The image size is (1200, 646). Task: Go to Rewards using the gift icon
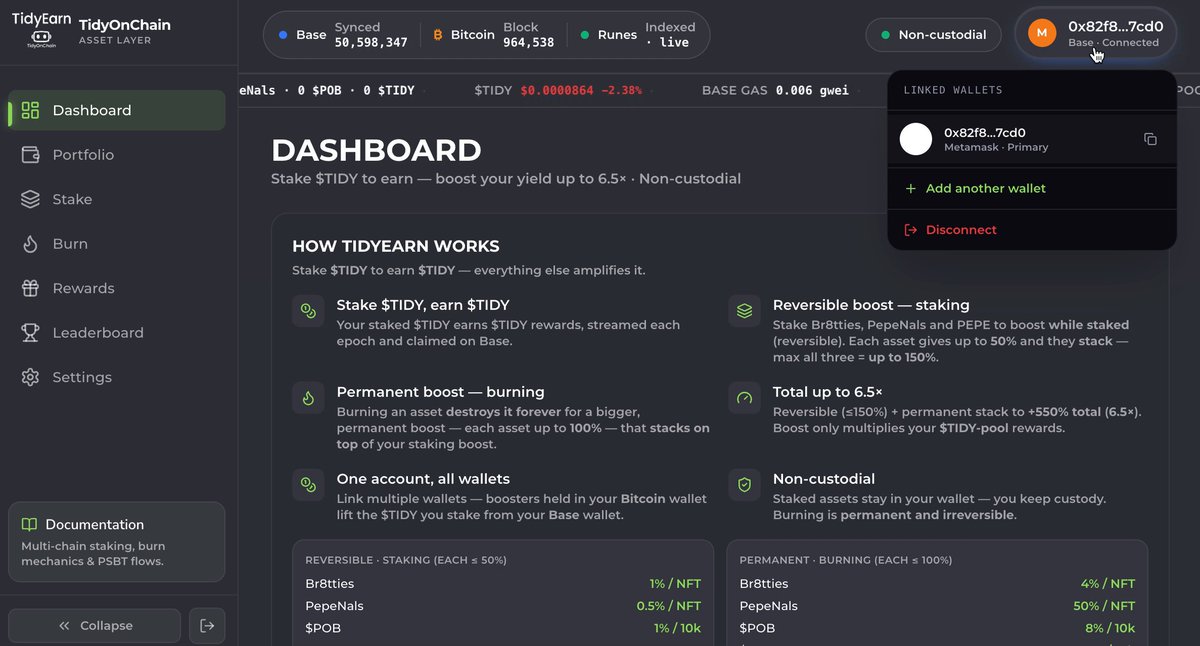[x=31, y=288]
